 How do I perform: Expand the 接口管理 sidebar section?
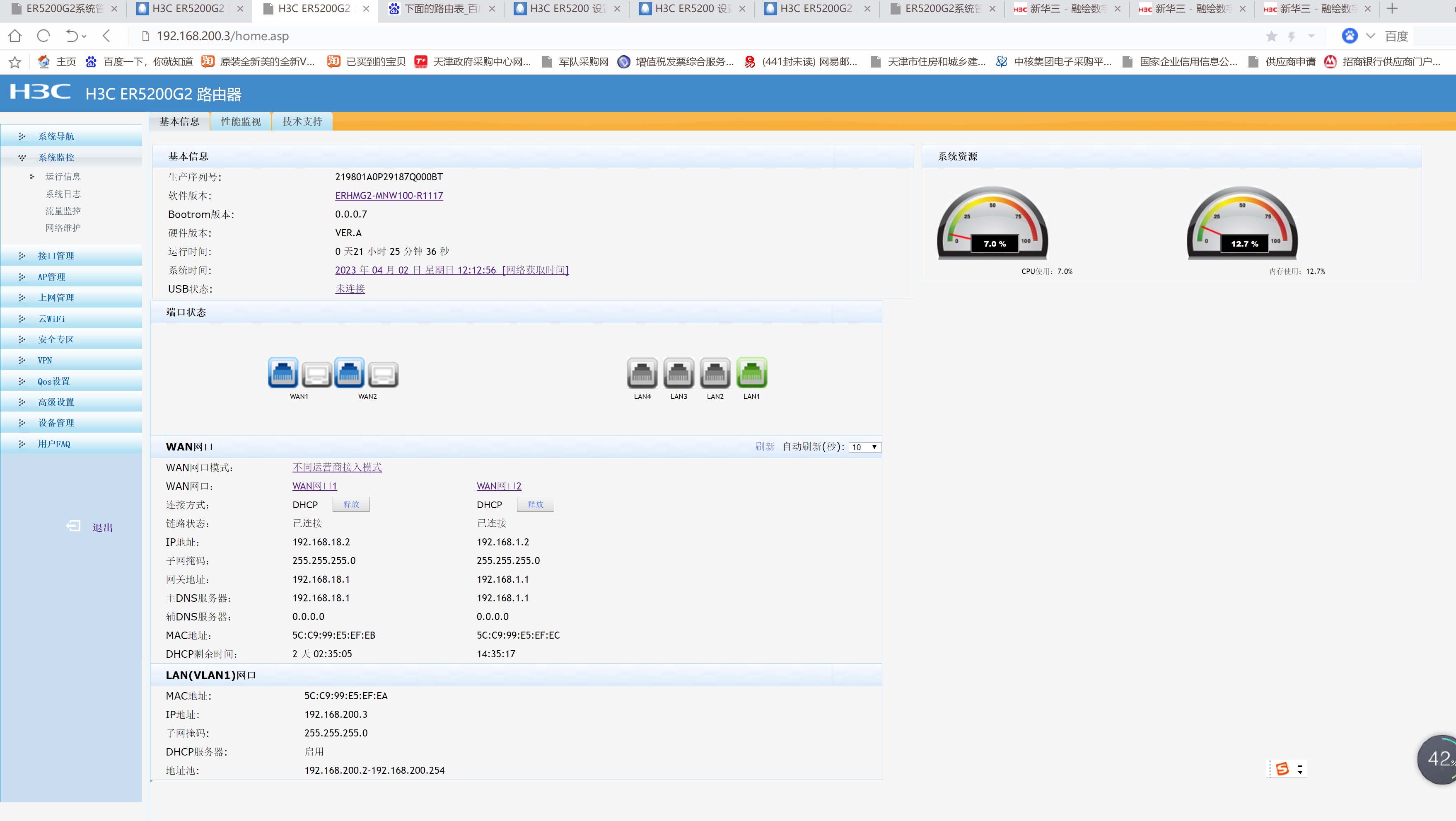[56, 256]
